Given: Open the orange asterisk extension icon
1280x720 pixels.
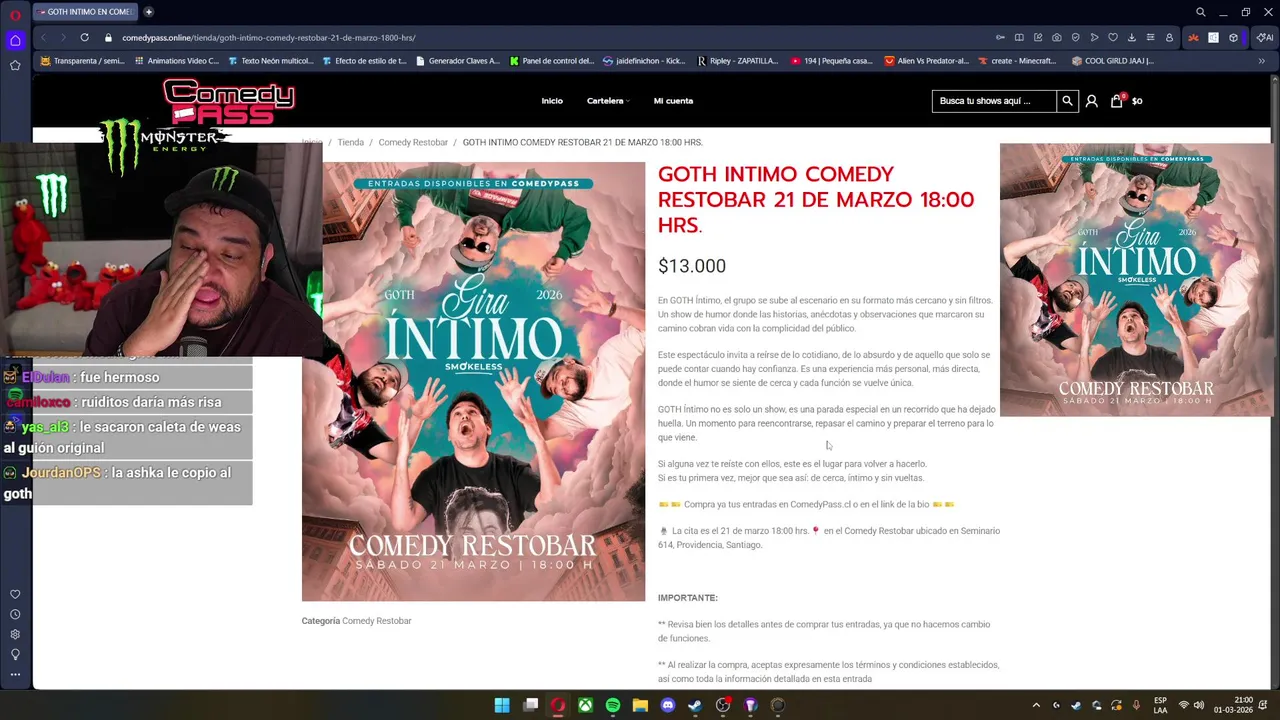Looking at the screenshot, I should click(1193, 38).
